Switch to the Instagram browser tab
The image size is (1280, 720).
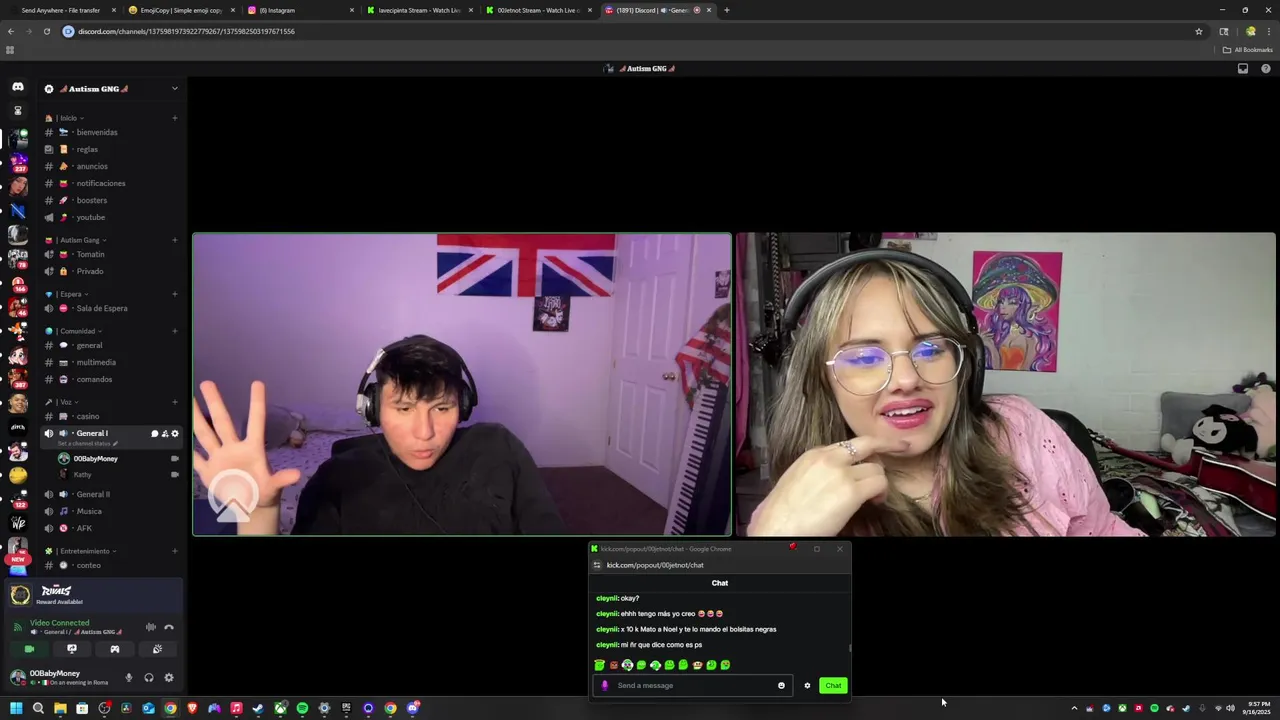point(299,10)
